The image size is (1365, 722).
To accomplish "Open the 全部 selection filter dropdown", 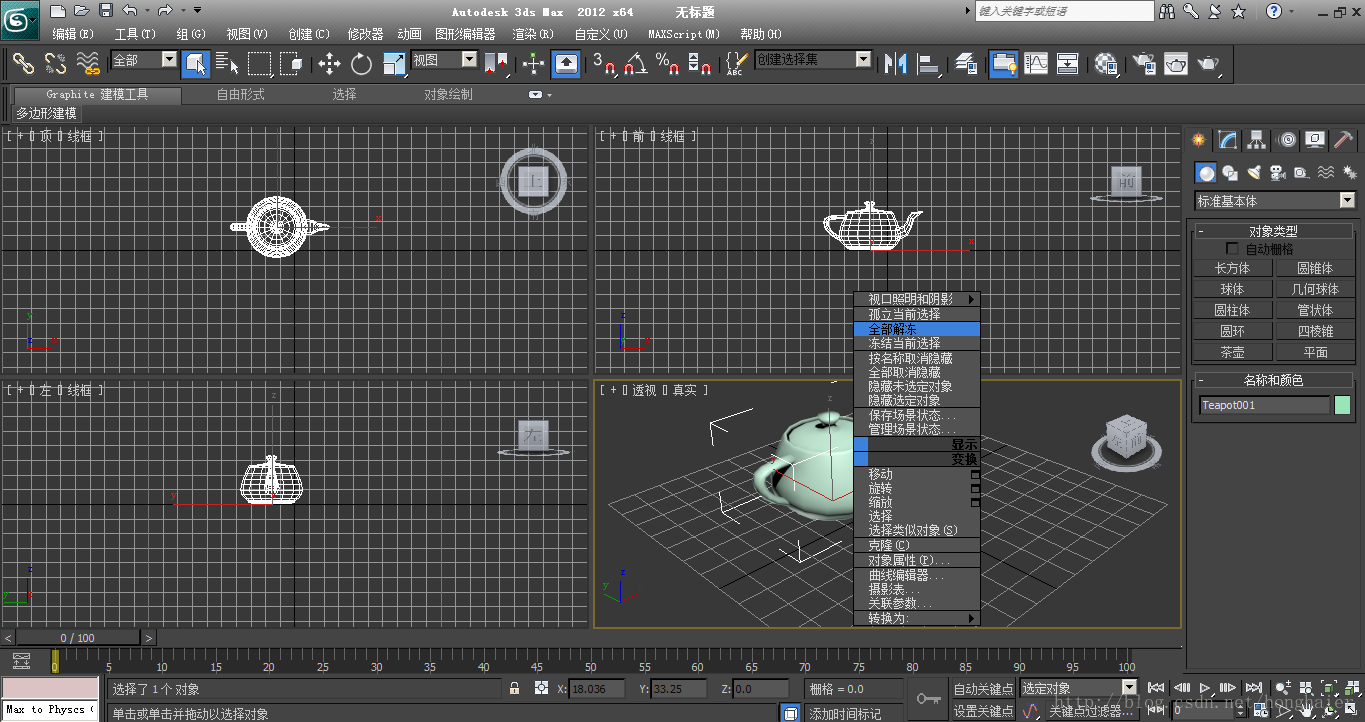I will (169, 60).
